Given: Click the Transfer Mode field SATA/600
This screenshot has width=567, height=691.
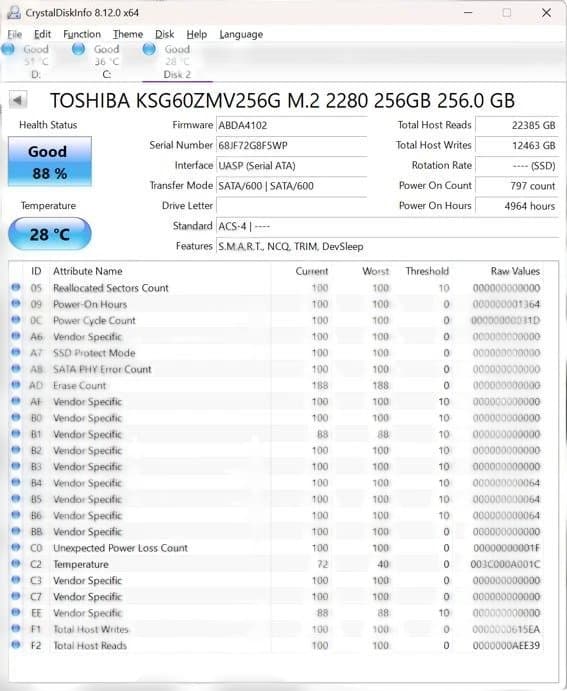Looking at the screenshot, I should (292, 186).
